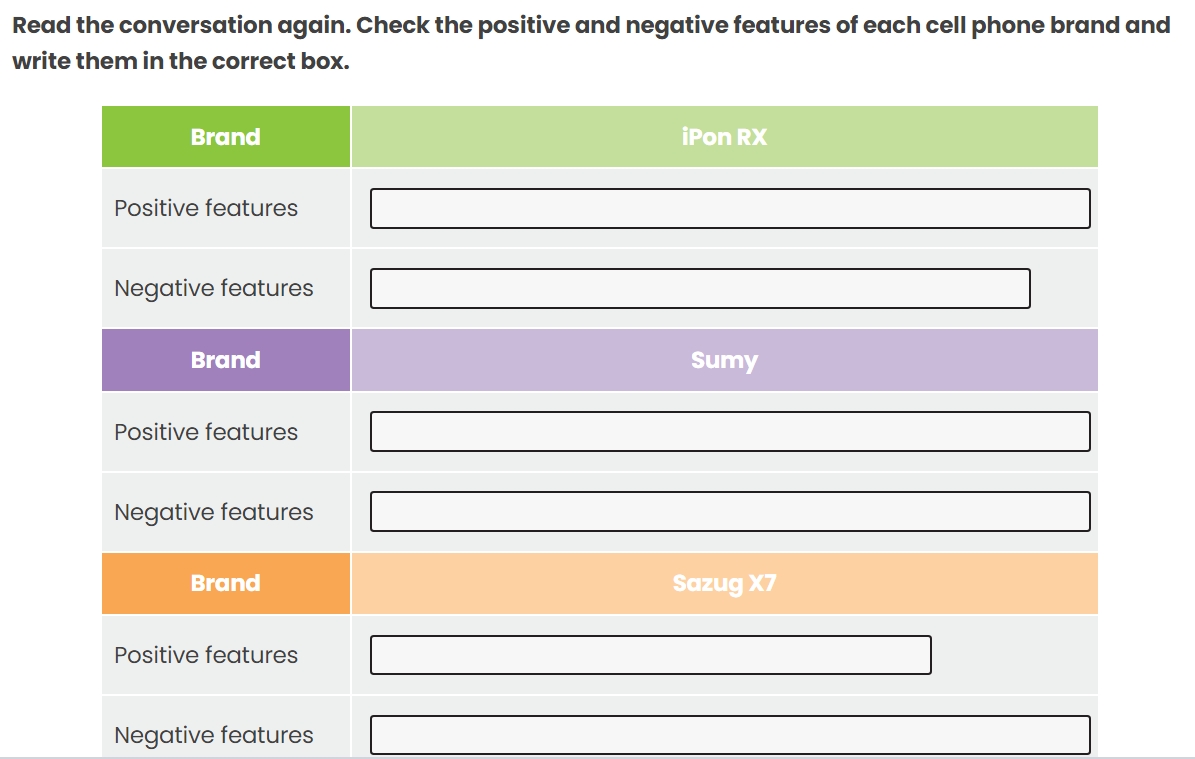The height and width of the screenshot is (759, 1195).
Task: Click the Positive features label under Sumy
Action: point(206,431)
